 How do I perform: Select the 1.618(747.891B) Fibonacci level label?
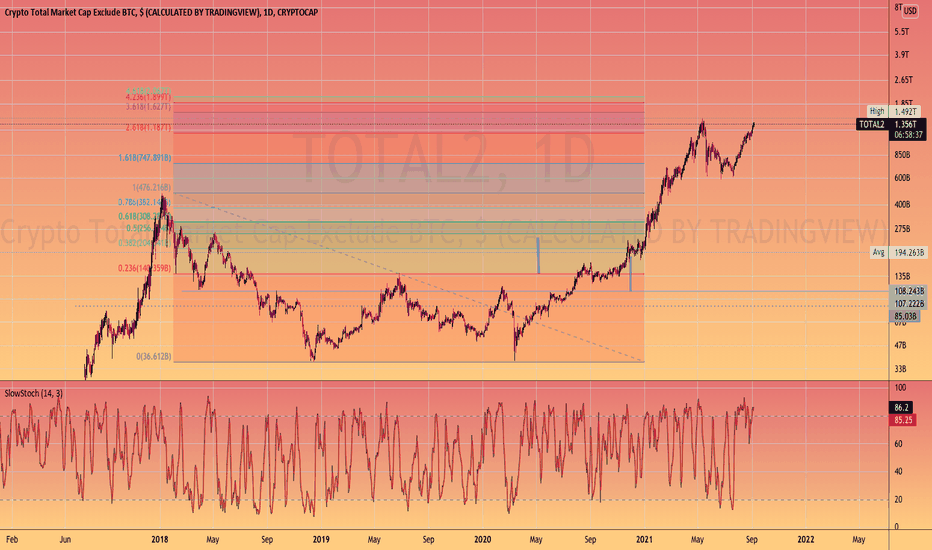click(x=144, y=158)
